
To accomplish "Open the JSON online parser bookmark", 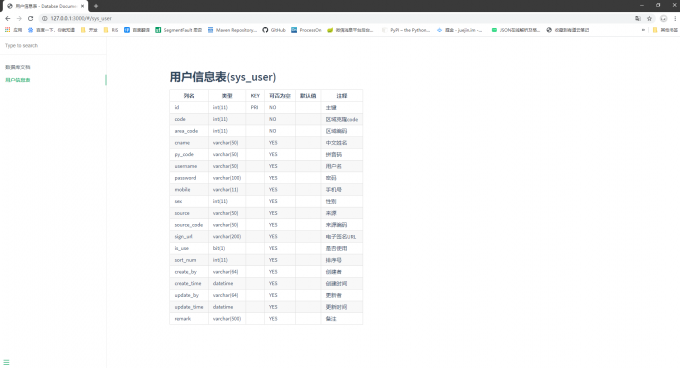I will point(516,30).
